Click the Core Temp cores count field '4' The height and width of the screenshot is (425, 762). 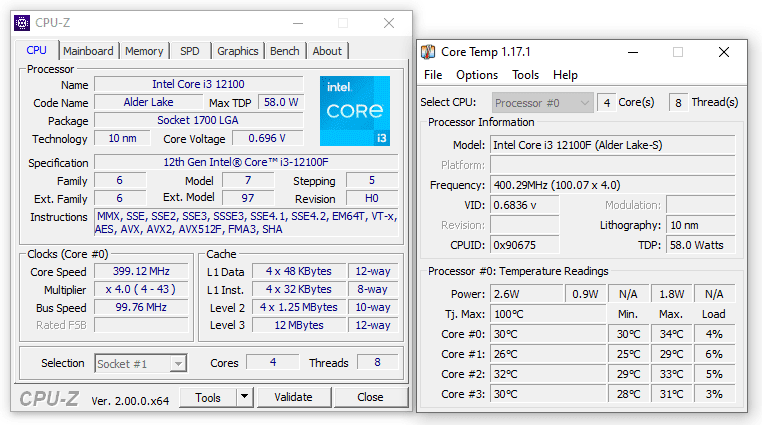pos(606,102)
